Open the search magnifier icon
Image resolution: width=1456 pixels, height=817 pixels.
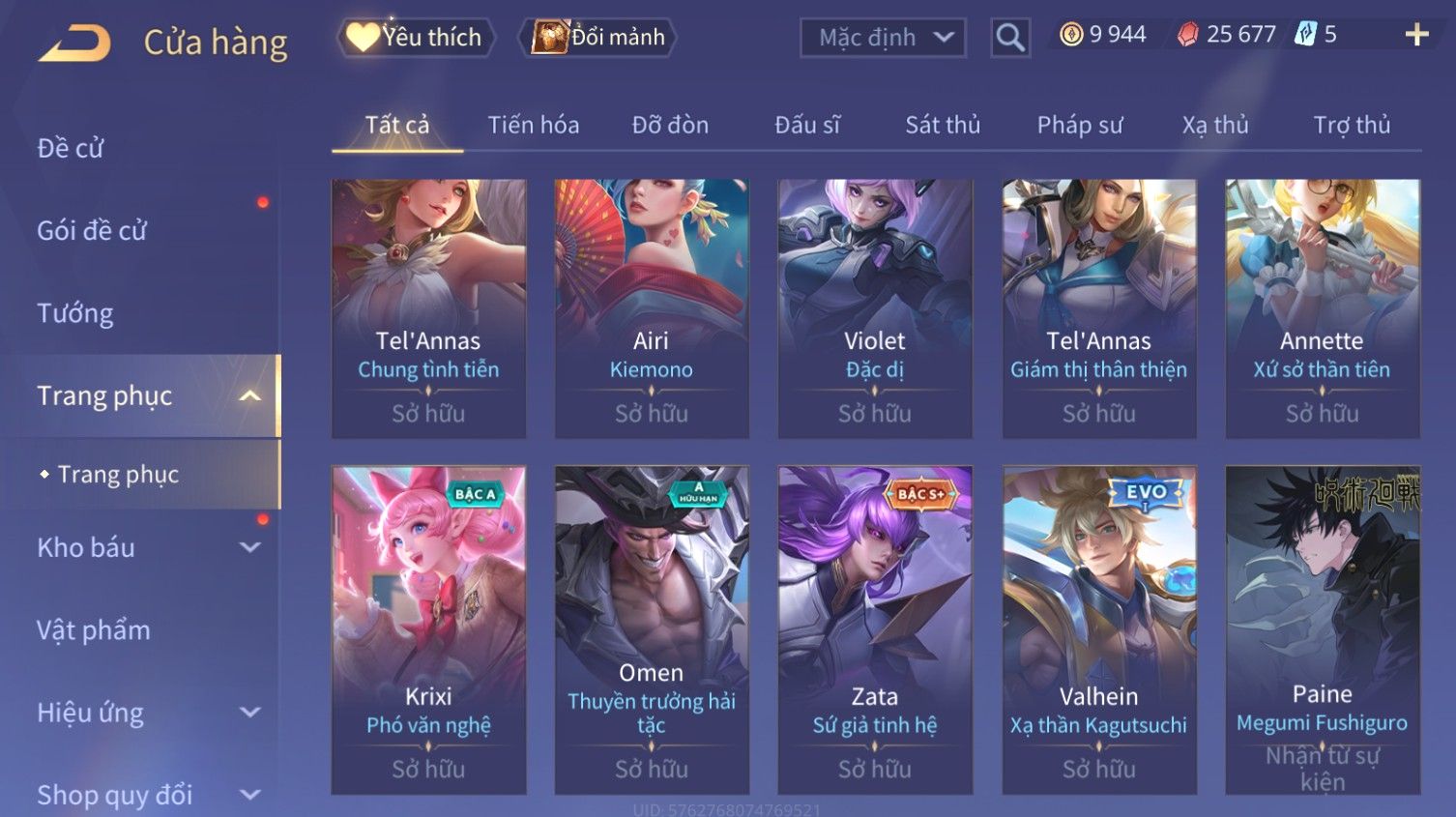coord(1010,38)
